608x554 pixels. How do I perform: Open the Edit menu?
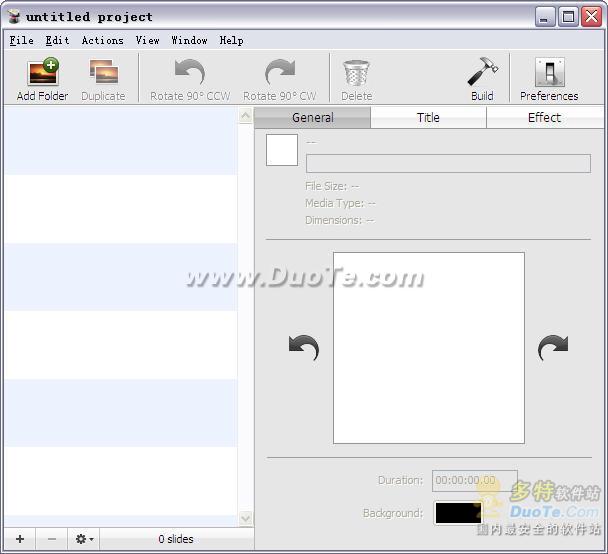[57, 40]
